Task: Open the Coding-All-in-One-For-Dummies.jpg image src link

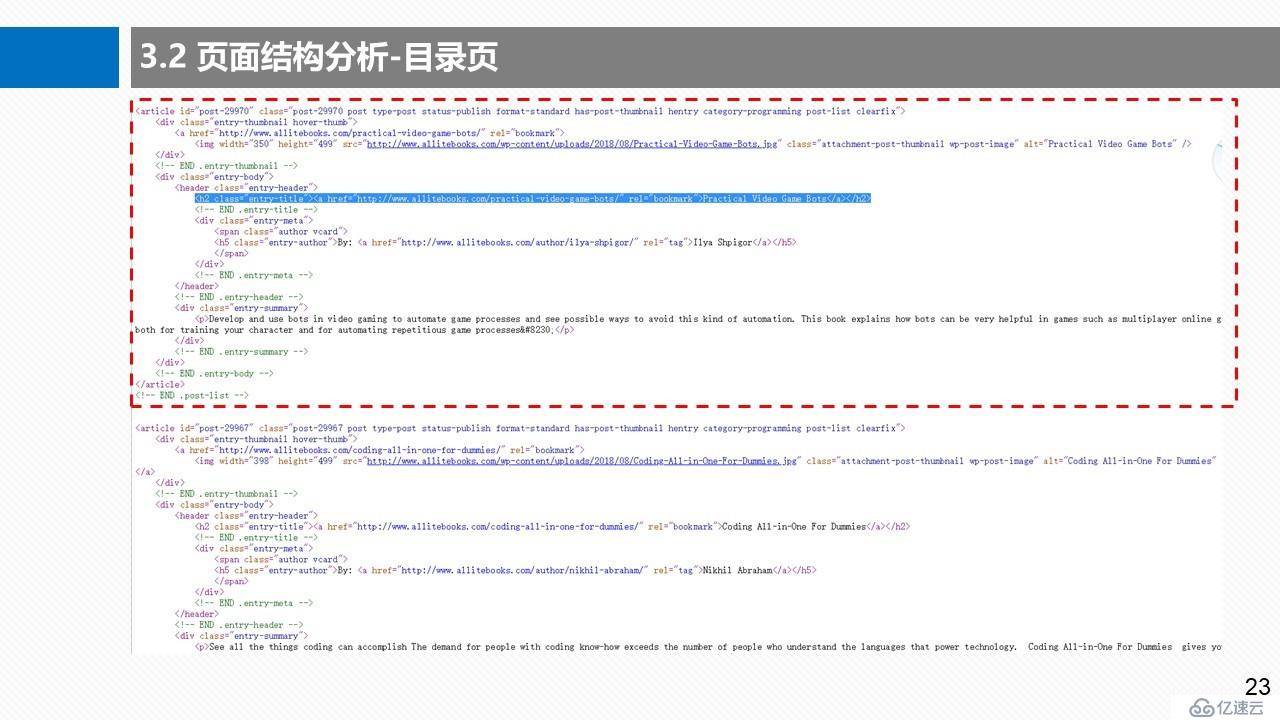Action: pos(582,461)
